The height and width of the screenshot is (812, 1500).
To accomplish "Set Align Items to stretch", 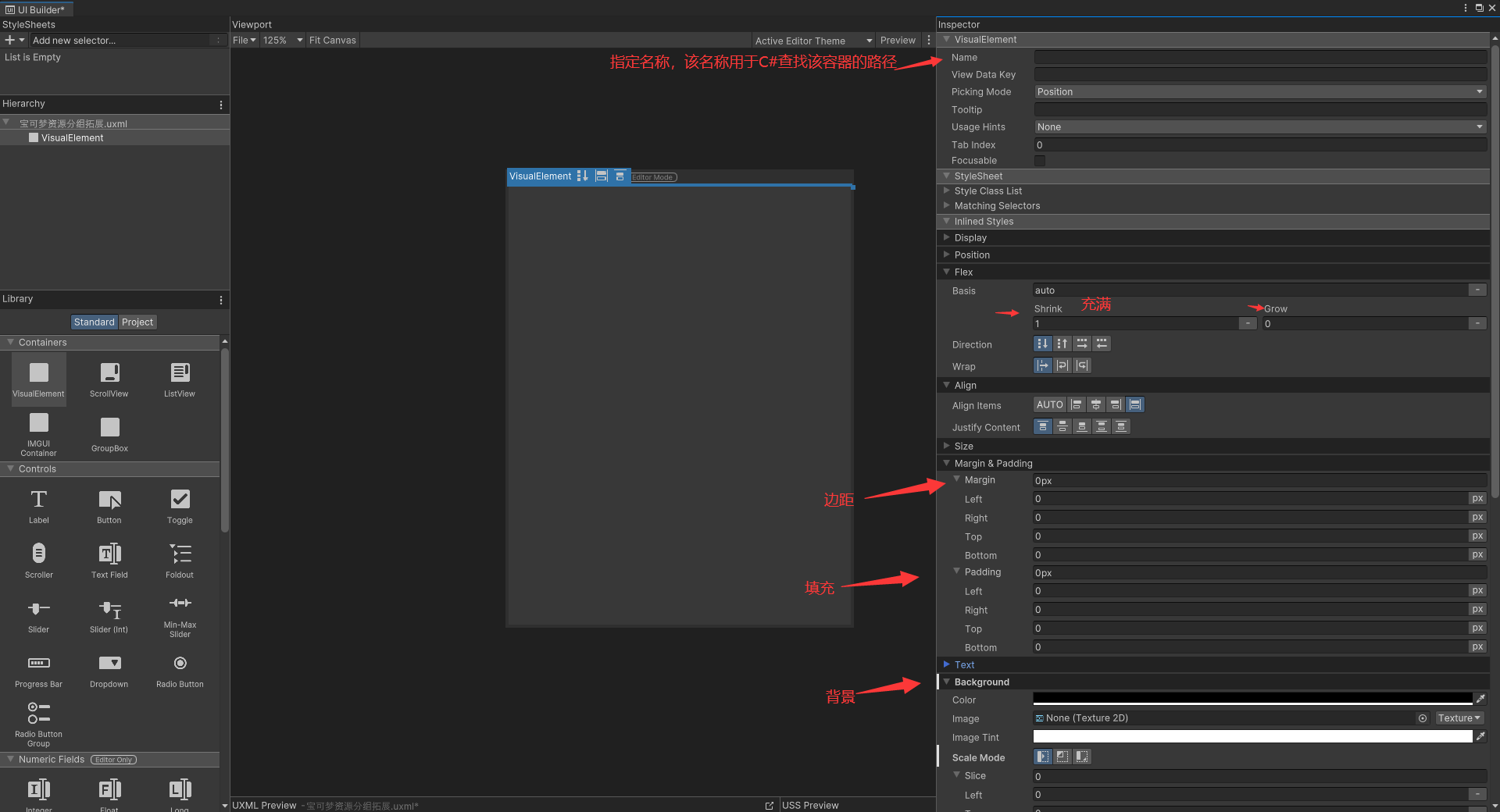I will coord(1136,404).
